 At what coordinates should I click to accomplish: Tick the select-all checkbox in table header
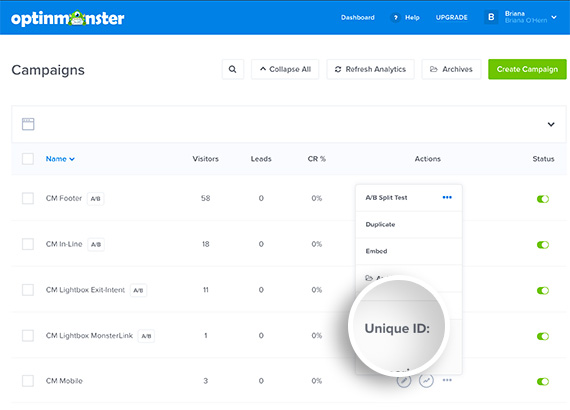point(28,159)
